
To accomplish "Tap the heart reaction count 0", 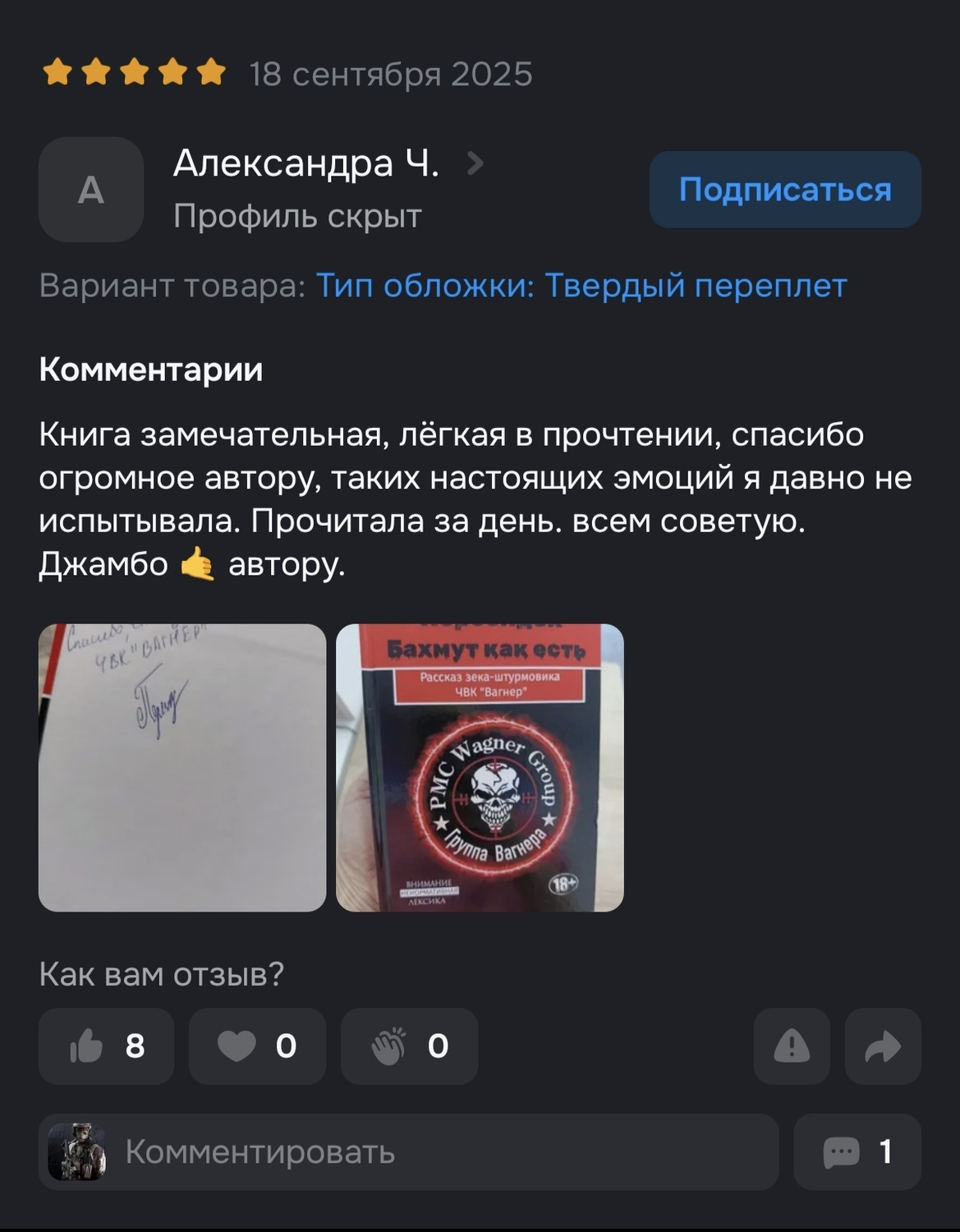I will pos(286,1046).
